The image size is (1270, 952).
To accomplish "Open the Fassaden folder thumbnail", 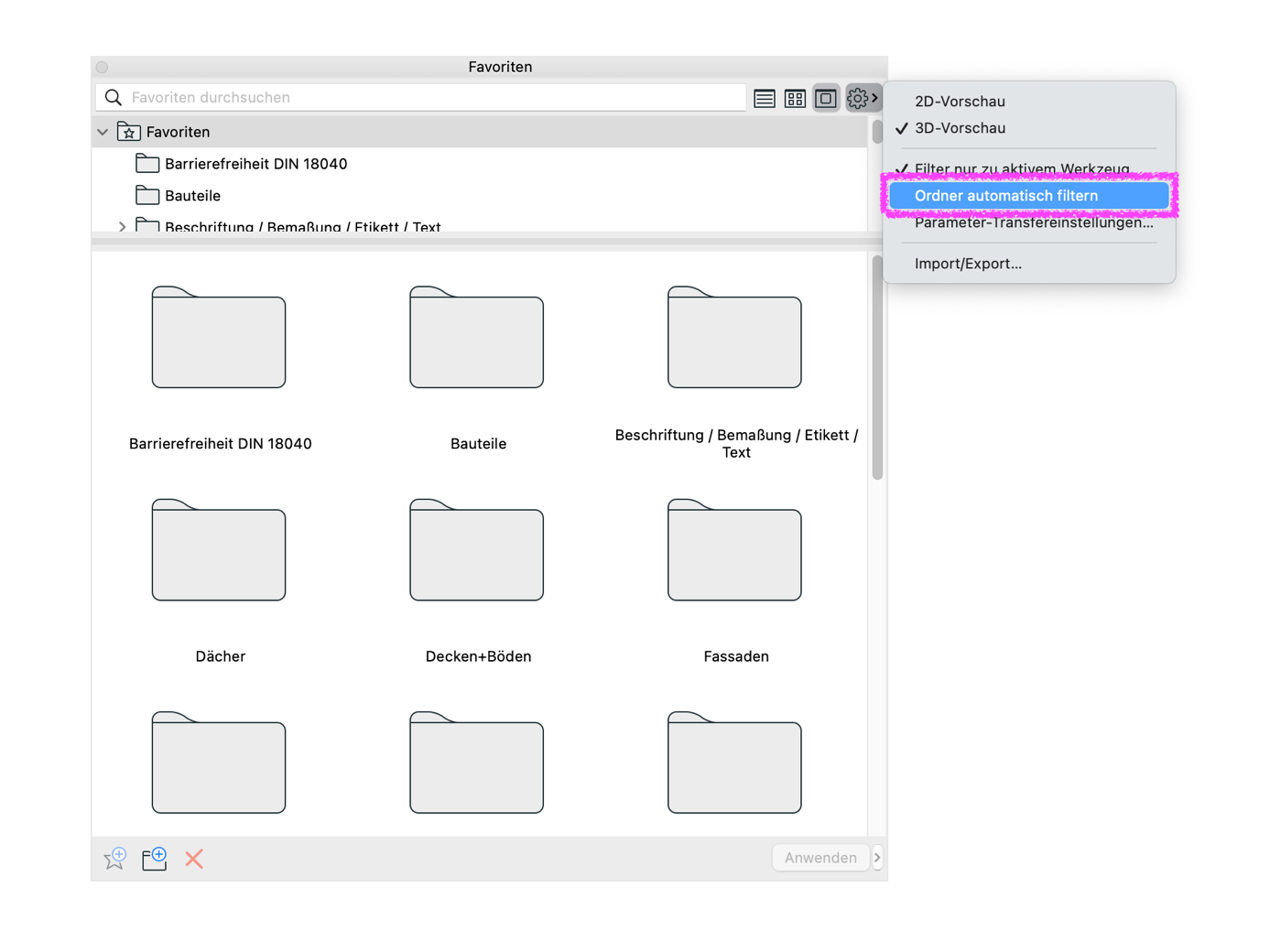I will point(734,550).
